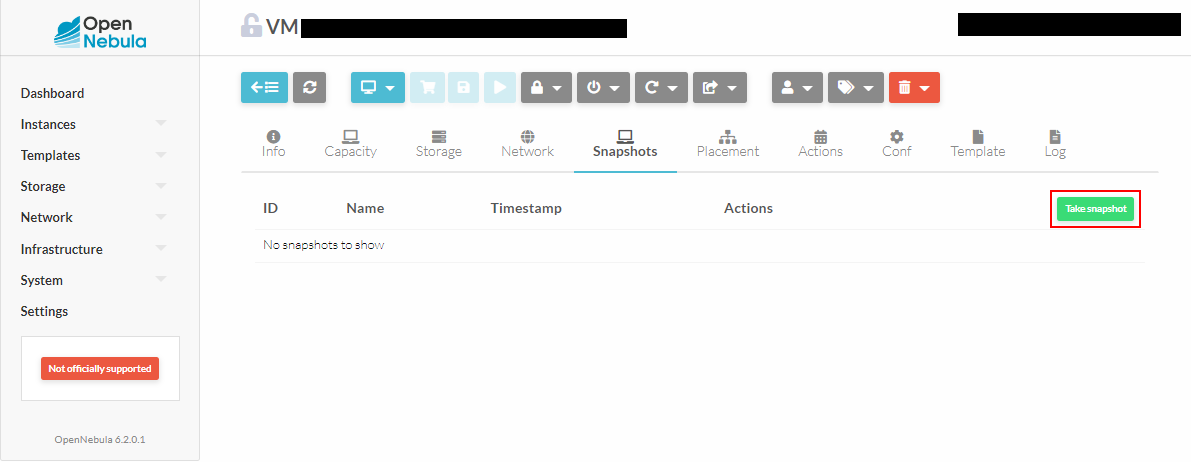Open the user ownership dropdown
This screenshot has height=462, width=1191.
point(797,87)
